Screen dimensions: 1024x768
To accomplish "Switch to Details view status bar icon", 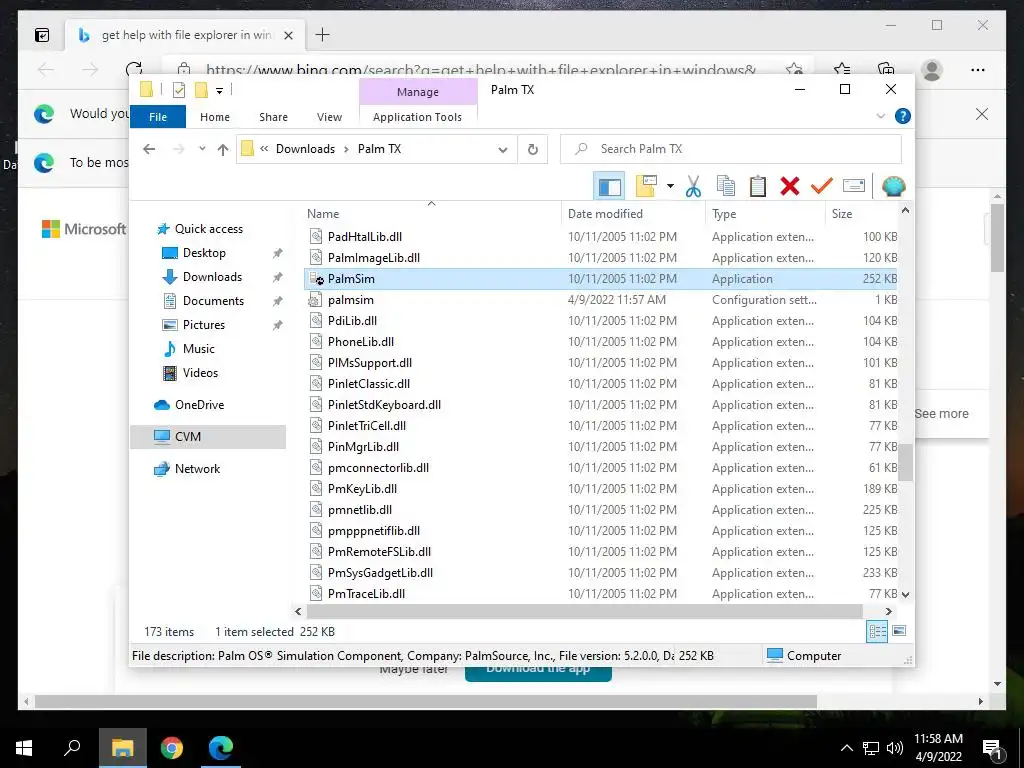I will [x=877, y=631].
